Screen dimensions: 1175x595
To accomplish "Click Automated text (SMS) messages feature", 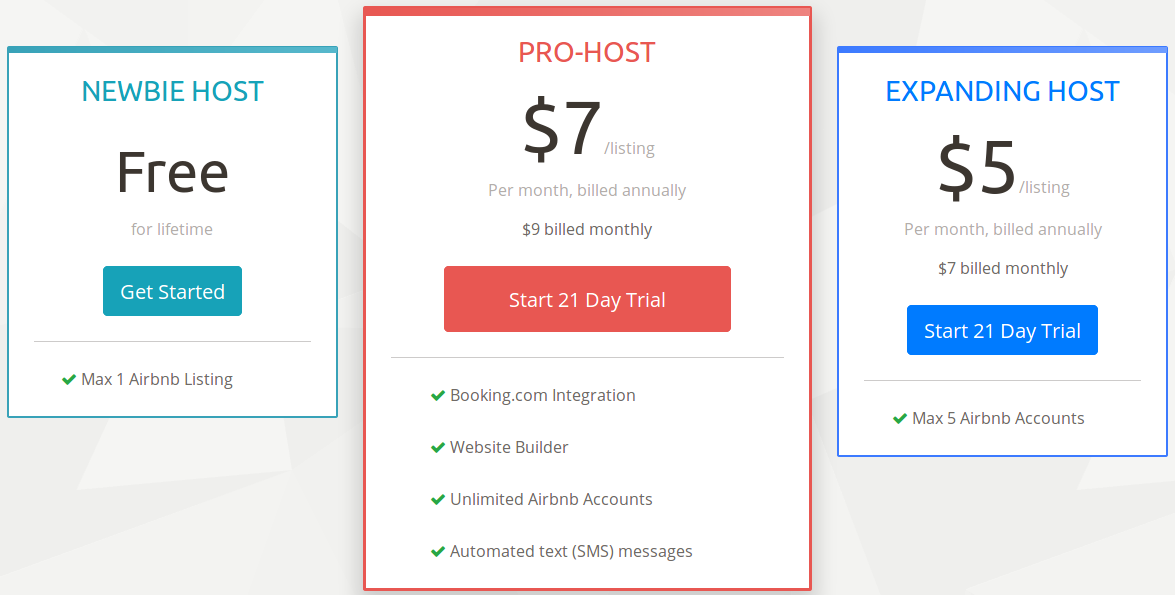I will 571,552.
